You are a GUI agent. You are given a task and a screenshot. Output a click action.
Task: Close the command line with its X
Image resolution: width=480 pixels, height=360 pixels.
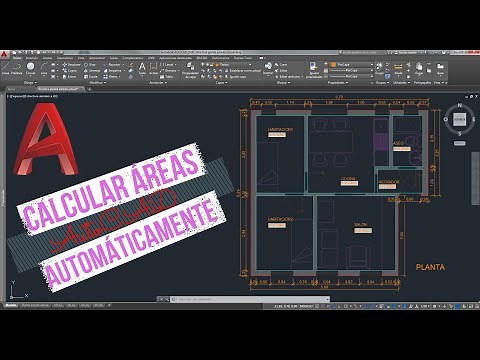[x=161, y=299]
